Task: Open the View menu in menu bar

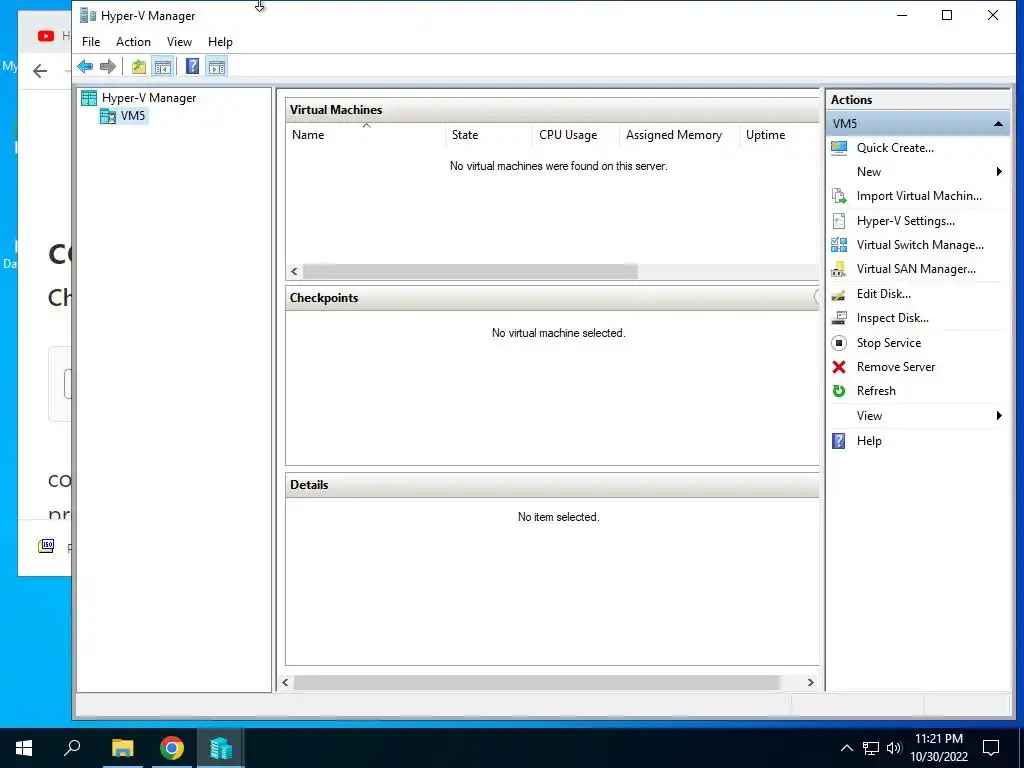Action: click(179, 42)
